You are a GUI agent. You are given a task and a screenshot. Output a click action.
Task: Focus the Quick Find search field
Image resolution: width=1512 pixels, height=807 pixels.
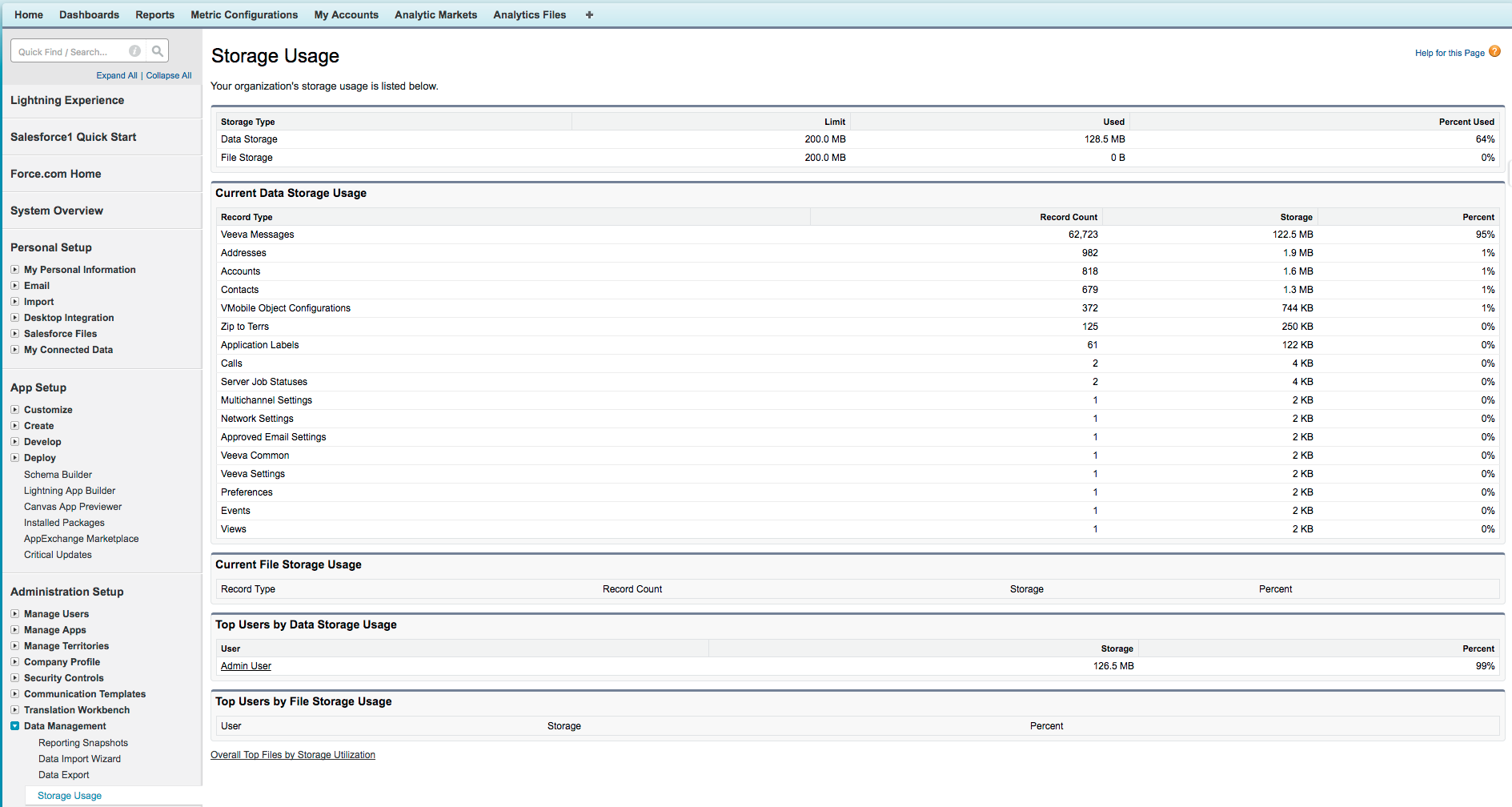point(68,52)
